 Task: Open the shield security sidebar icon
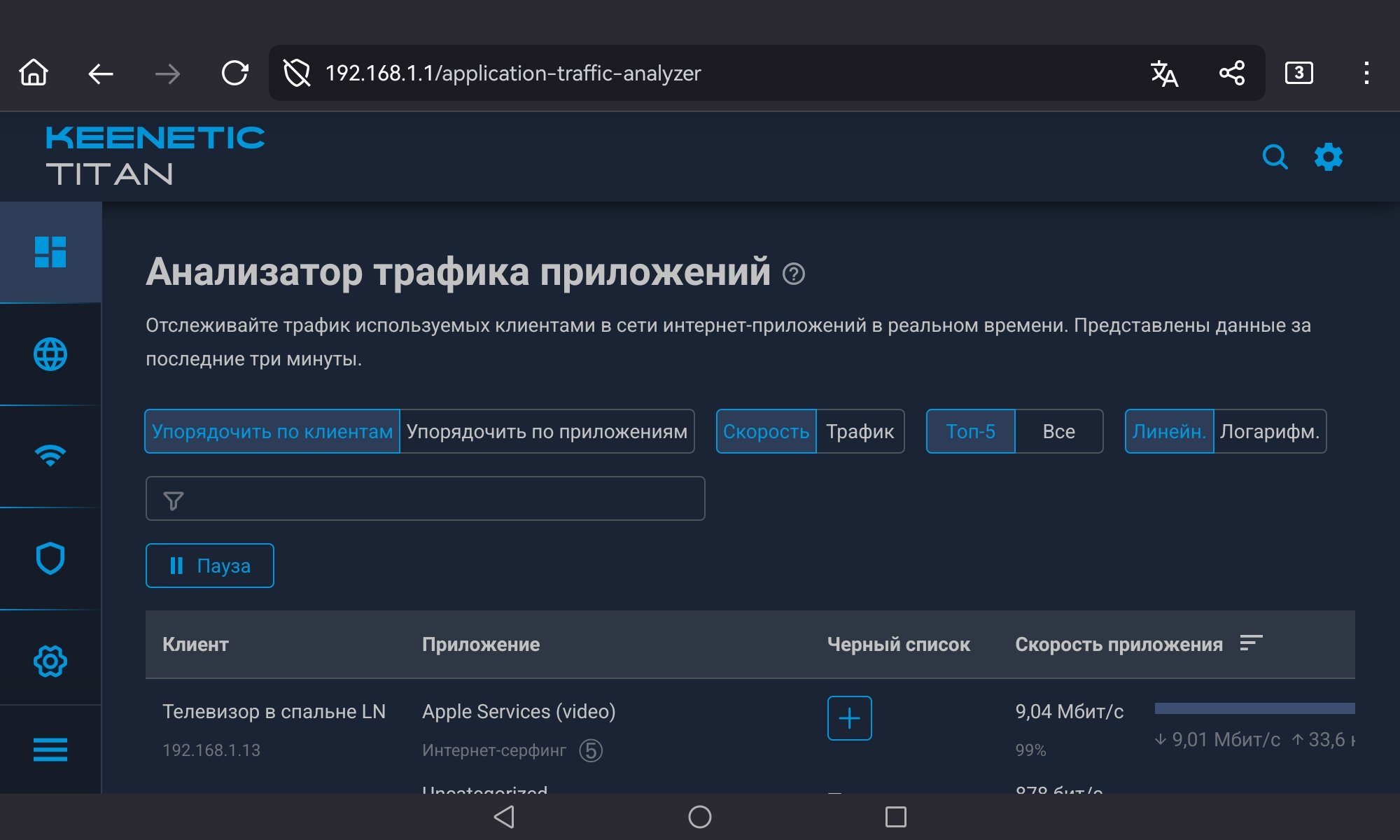point(50,559)
